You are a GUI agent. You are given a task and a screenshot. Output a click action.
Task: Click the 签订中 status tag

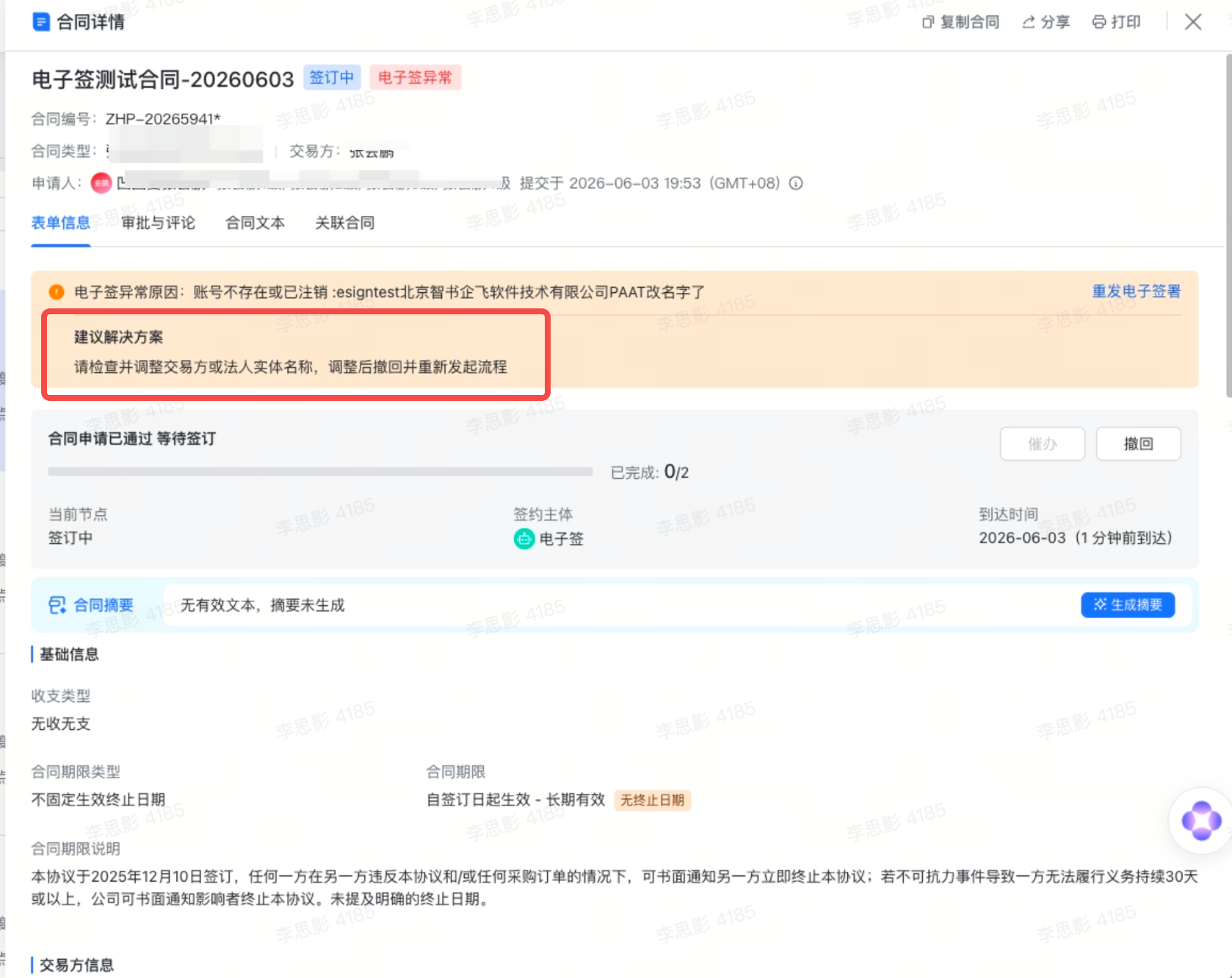[331, 78]
